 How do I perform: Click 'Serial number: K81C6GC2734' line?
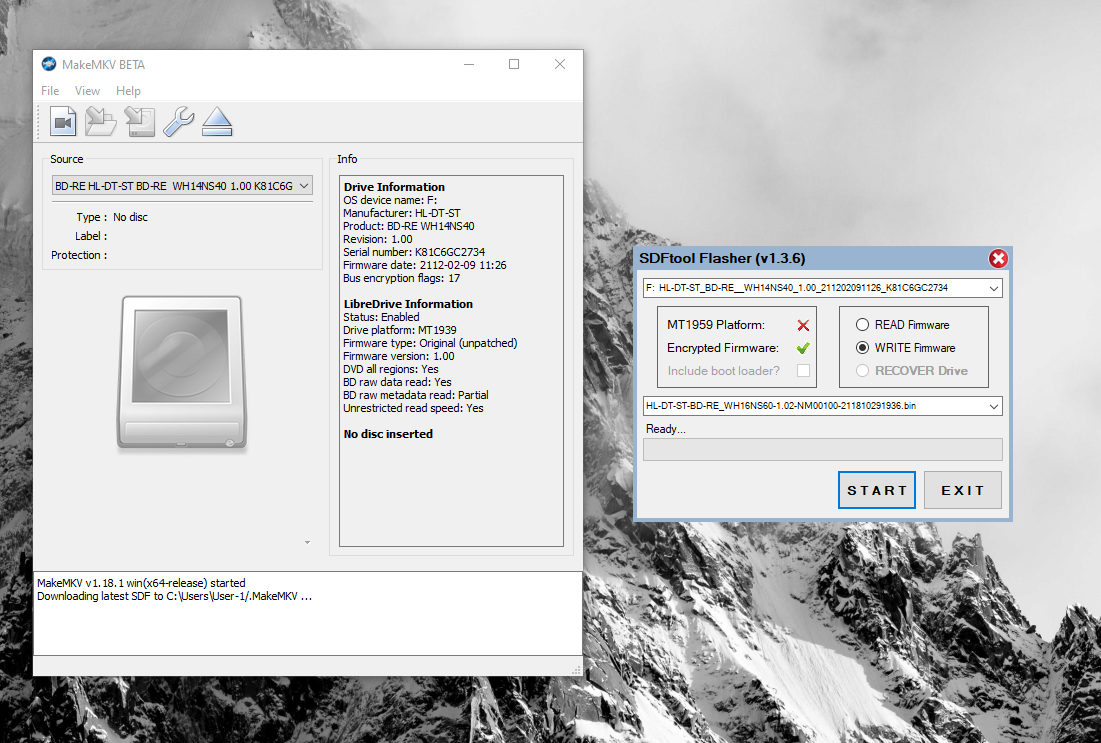(x=414, y=252)
